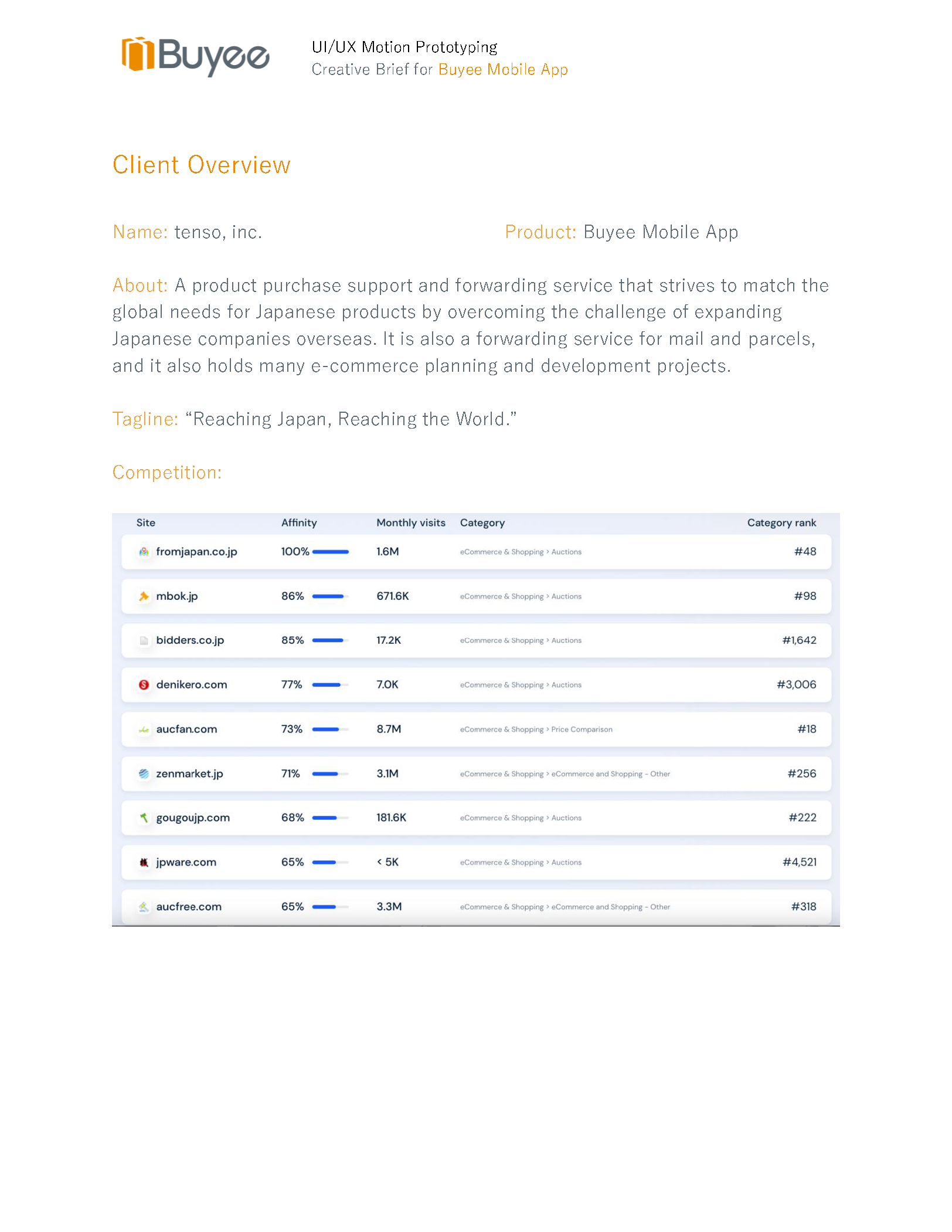This screenshot has width=952, height=1232.
Task: Click the 1.6M monthly visits value
Action: (387, 552)
